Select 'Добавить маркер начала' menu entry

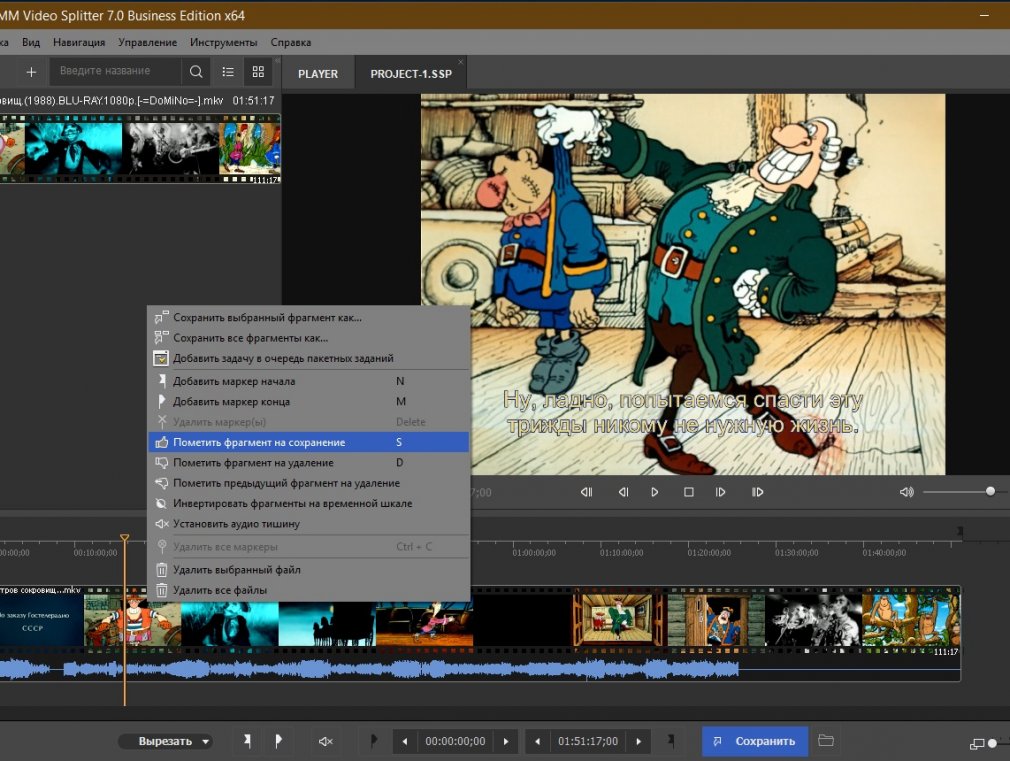pyautogui.click(x=309, y=381)
